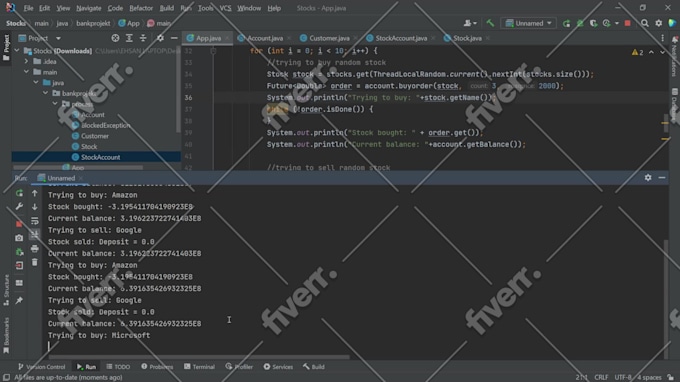Screen dimensions: 680x382
Task: Open the TODO tool window
Action: click(118, 367)
